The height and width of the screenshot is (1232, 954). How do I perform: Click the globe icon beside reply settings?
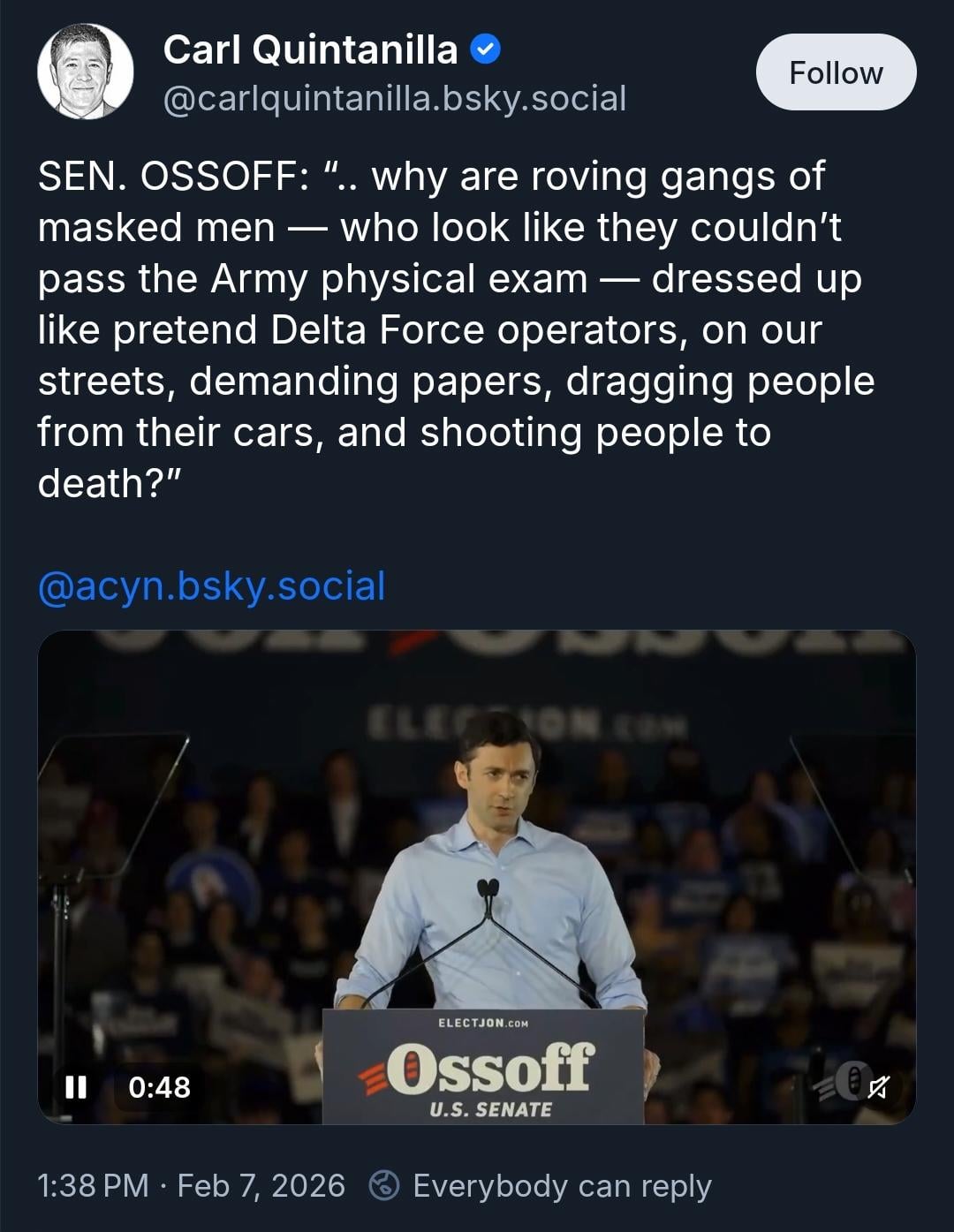click(x=384, y=1185)
